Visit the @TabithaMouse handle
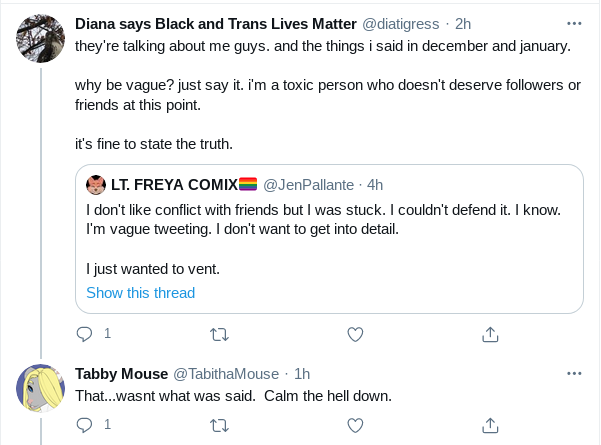The height and width of the screenshot is (445, 601). (x=226, y=374)
